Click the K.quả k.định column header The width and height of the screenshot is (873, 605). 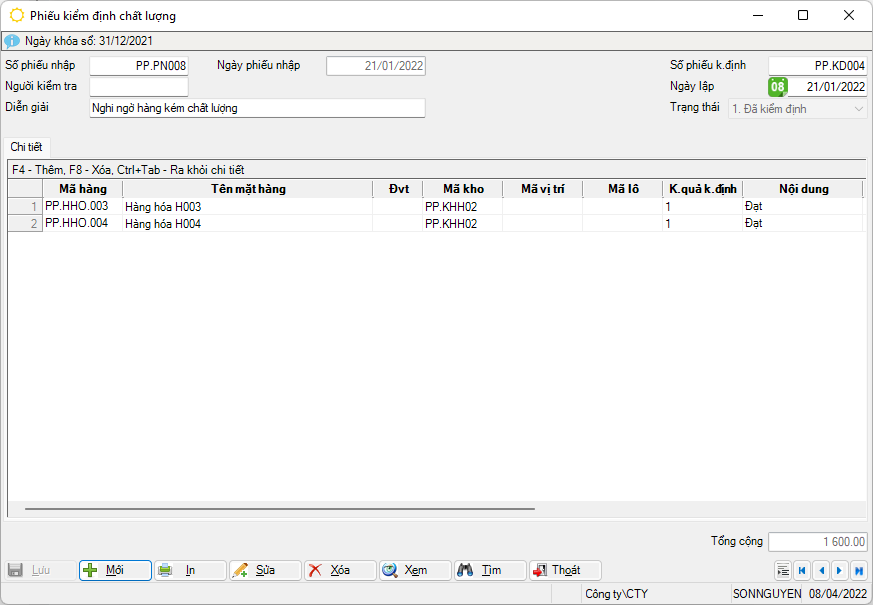pyautogui.click(x=702, y=189)
